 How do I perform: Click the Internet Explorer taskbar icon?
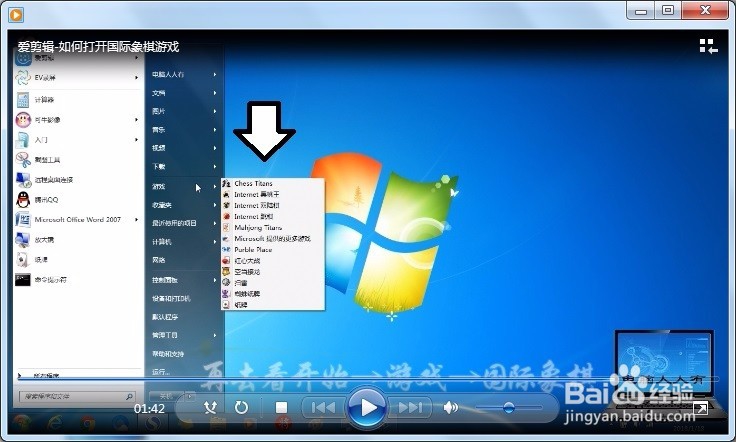click(x=55, y=424)
